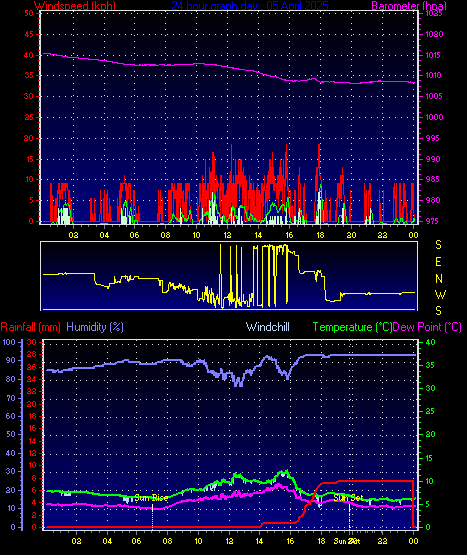
Task: Click the 1025 barometer scale value
Action: point(434,13)
